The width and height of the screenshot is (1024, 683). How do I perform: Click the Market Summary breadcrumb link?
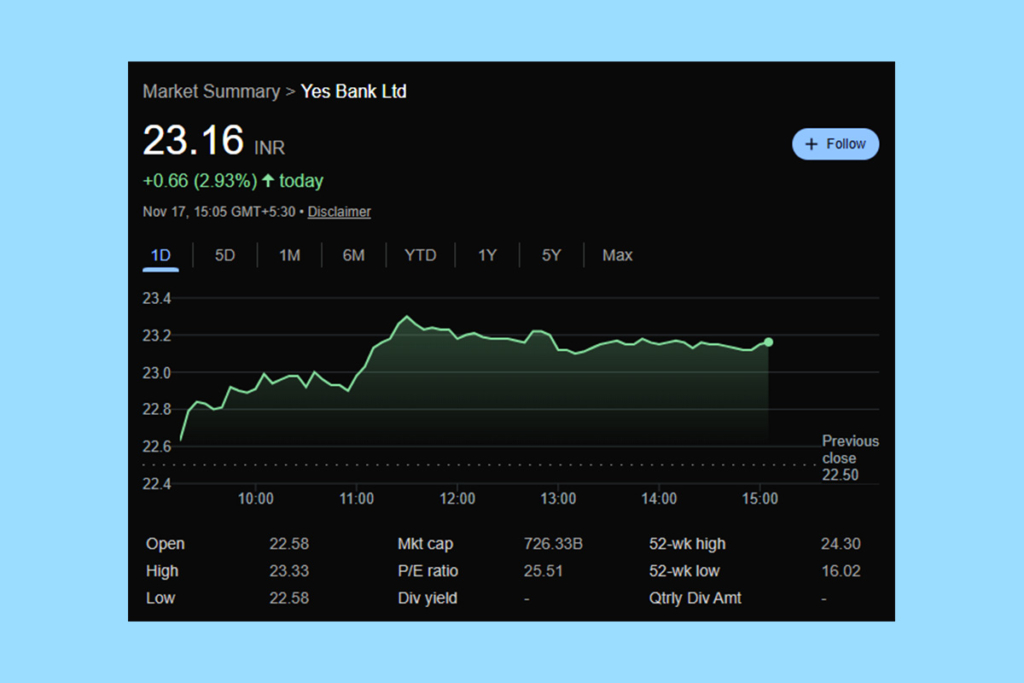[x=211, y=91]
